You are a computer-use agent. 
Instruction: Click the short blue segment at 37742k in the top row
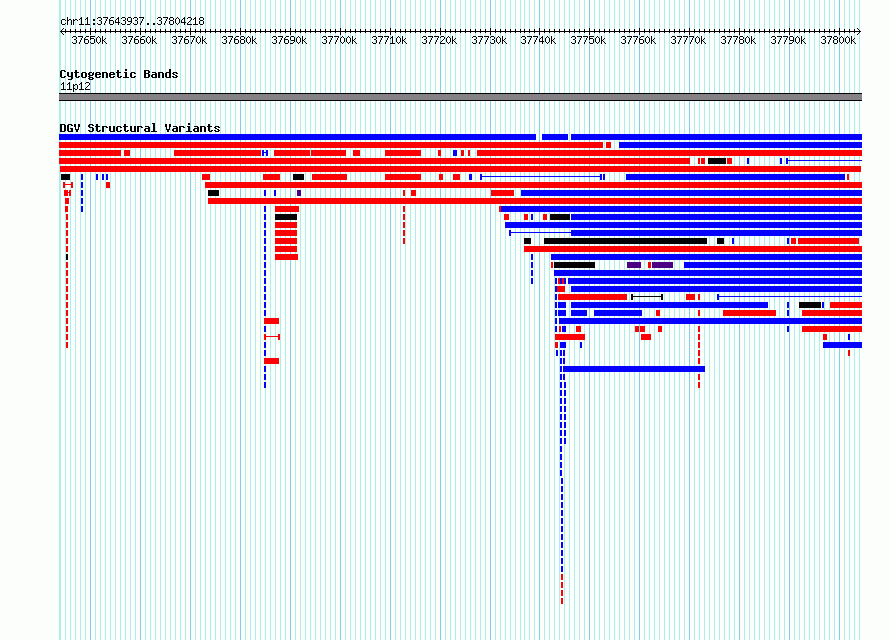[x=555, y=137]
